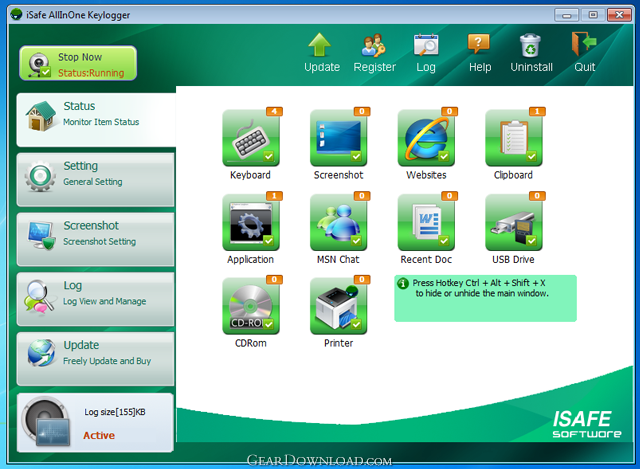640x469 pixels.
Task: Click the Stop Now button
Action: click(x=78, y=63)
